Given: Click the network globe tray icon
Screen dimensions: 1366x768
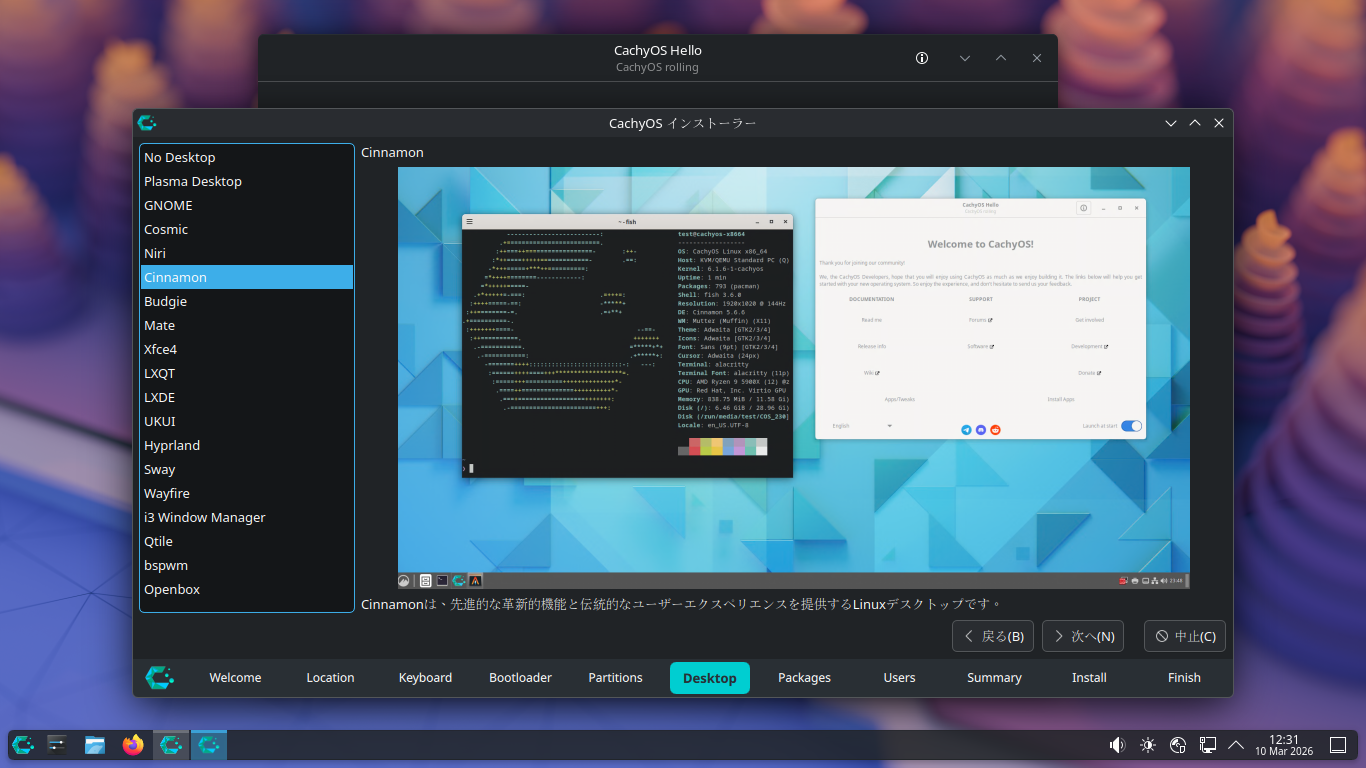Looking at the screenshot, I should [x=1178, y=745].
